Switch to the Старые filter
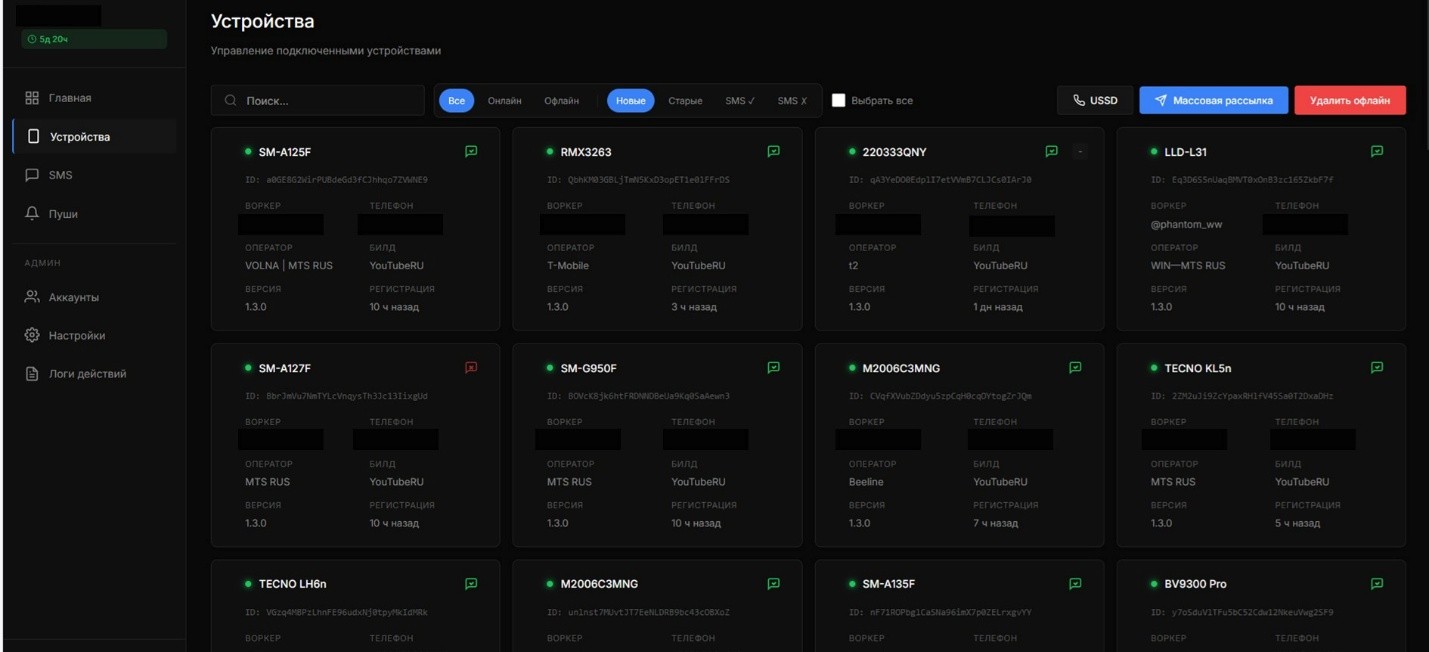Viewport: 1429px width, 652px height. (685, 100)
